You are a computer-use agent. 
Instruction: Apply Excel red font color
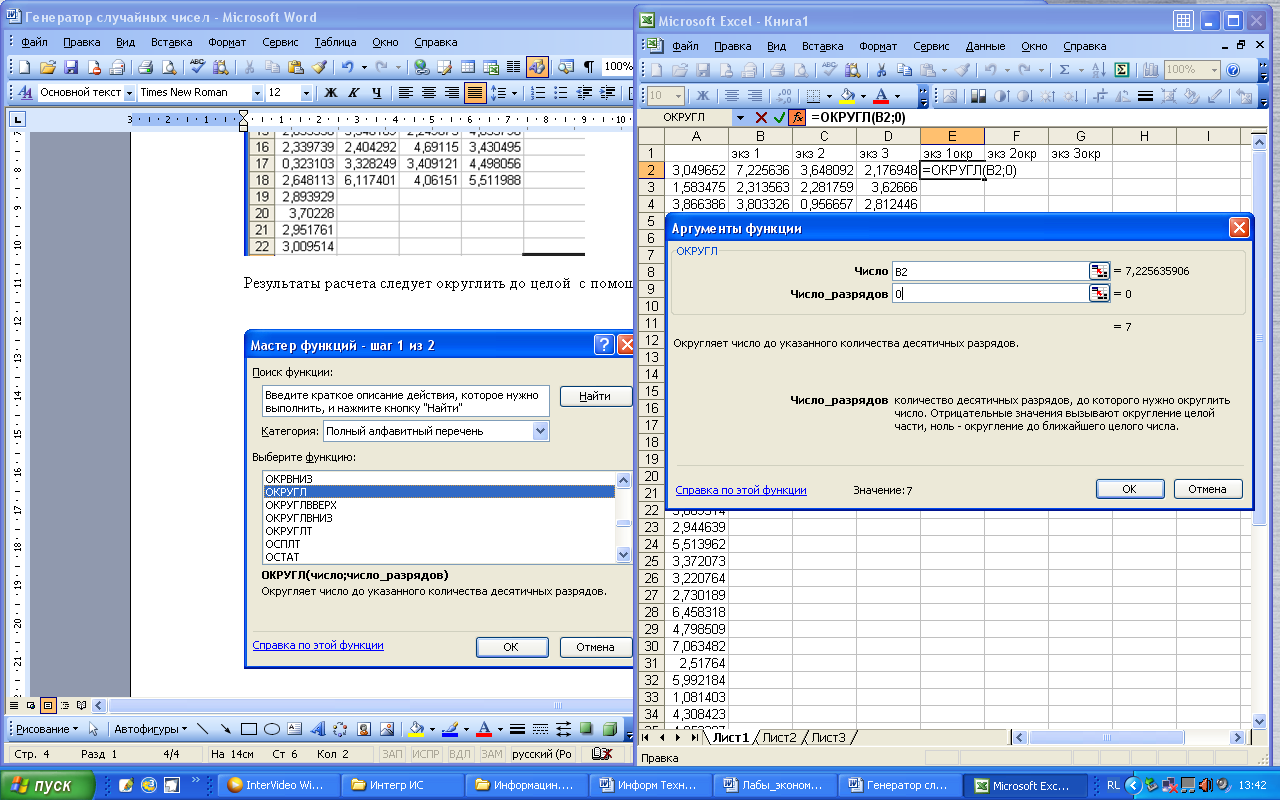tap(881, 97)
